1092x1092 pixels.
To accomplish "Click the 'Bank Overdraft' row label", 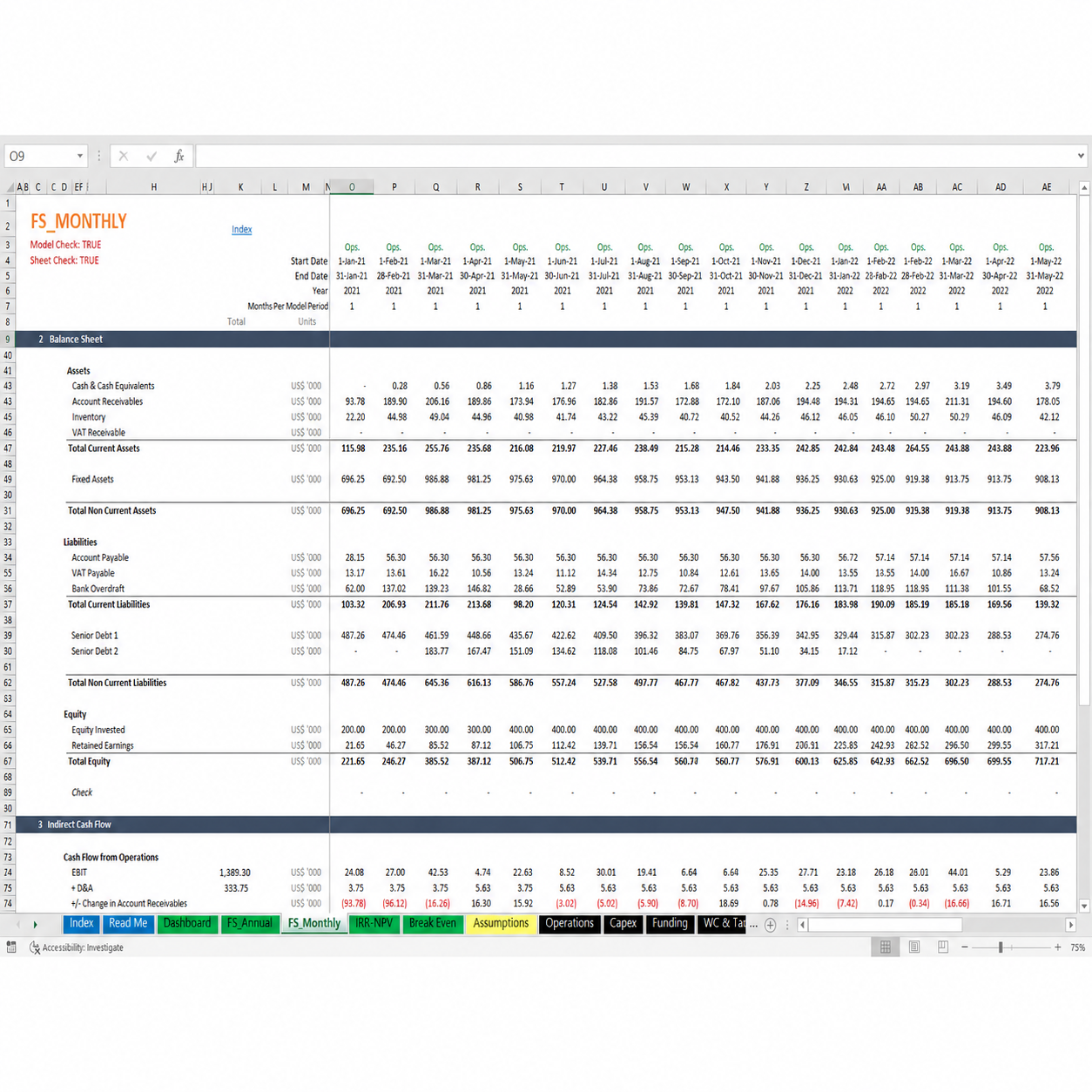I will (x=98, y=590).
